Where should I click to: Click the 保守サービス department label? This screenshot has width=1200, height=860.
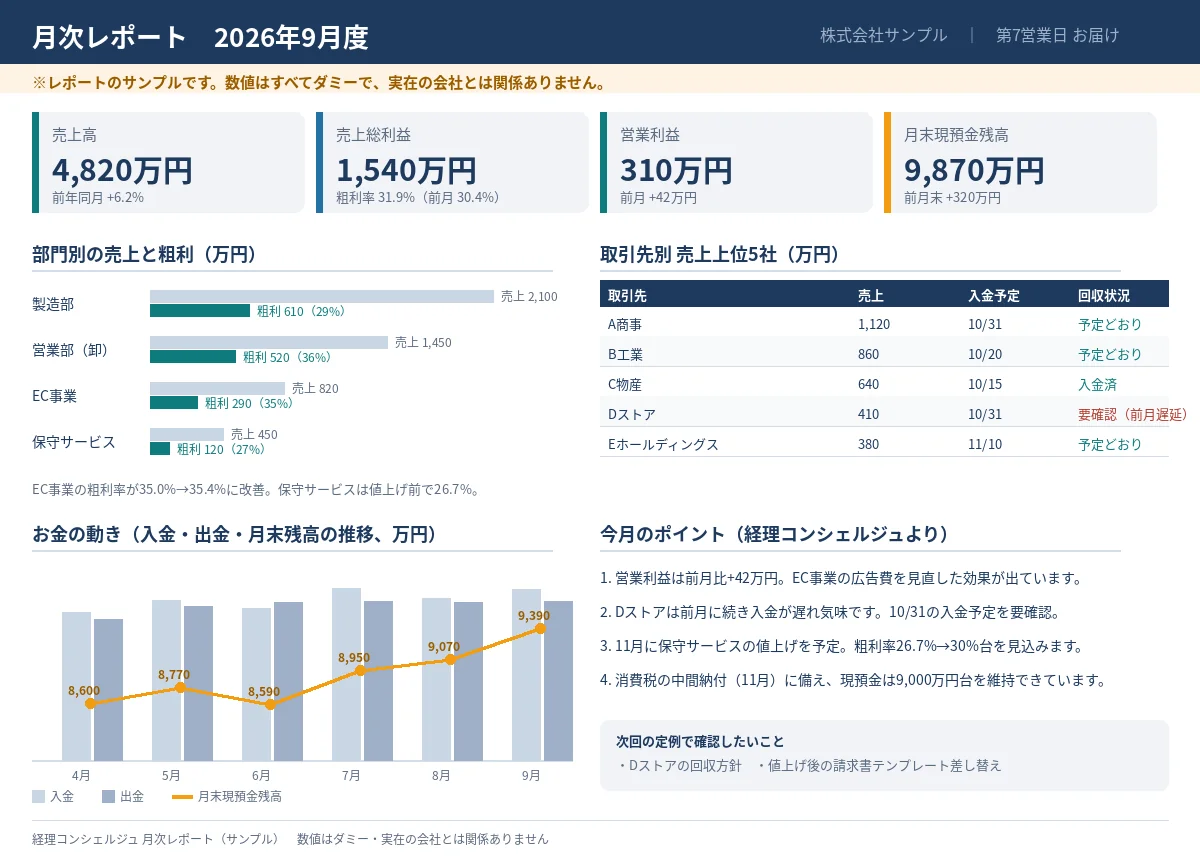pyautogui.click(x=74, y=441)
